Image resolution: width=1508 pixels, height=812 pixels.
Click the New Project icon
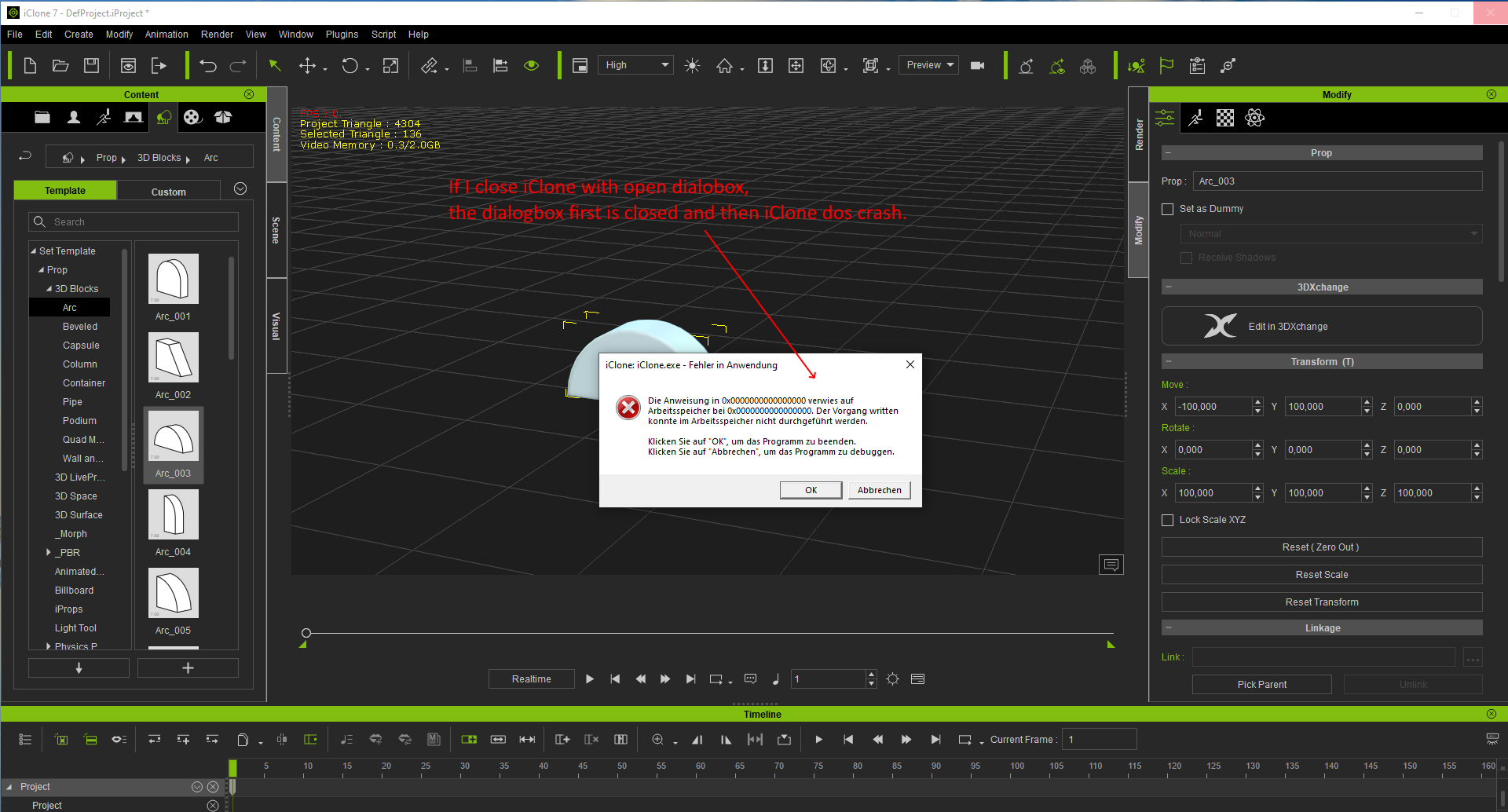[x=30, y=66]
